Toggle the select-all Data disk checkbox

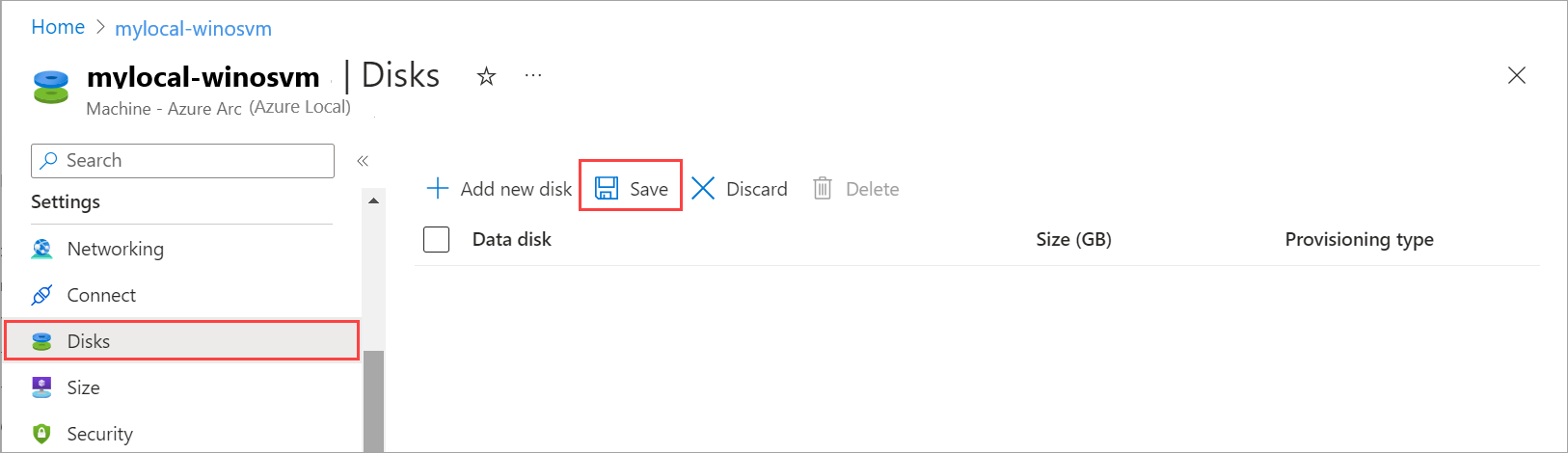point(437,239)
